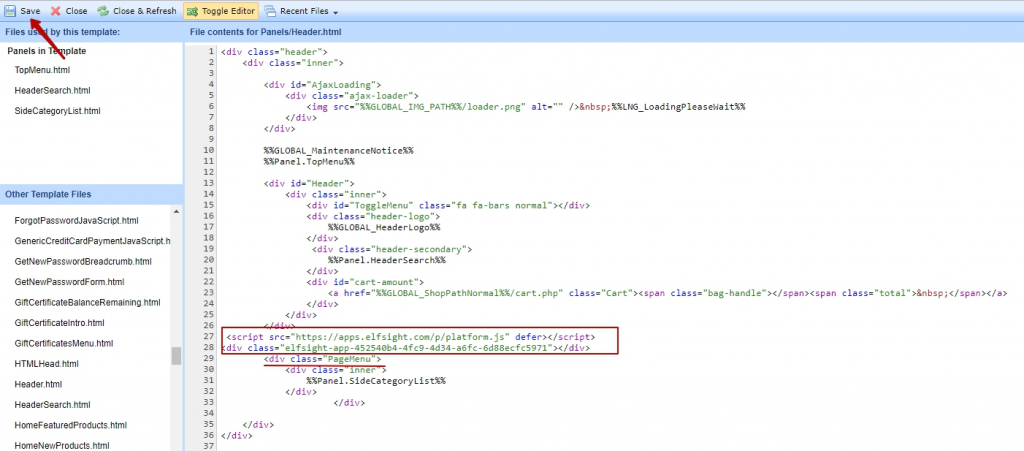Image resolution: width=1024 pixels, height=451 pixels.
Task: Click the red X Close icon
Action: tap(56, 11)
